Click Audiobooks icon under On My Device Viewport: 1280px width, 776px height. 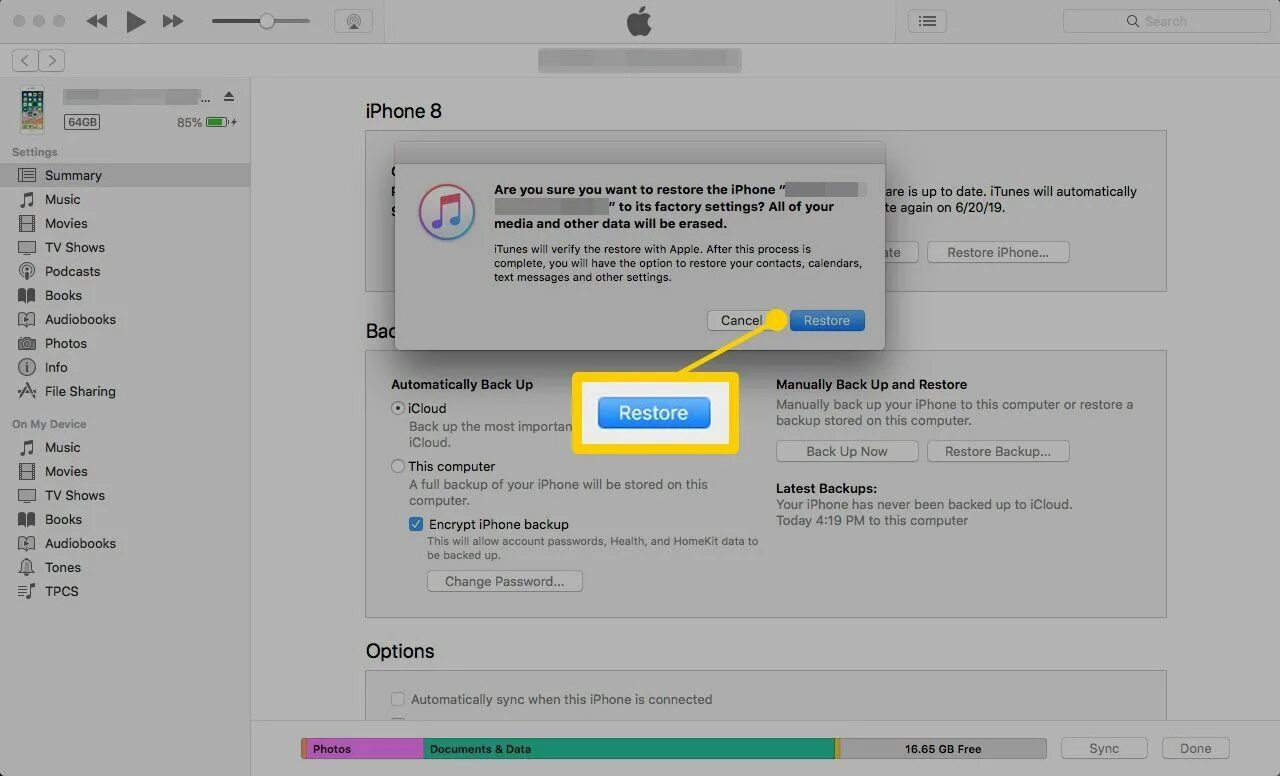click(27, 543)
